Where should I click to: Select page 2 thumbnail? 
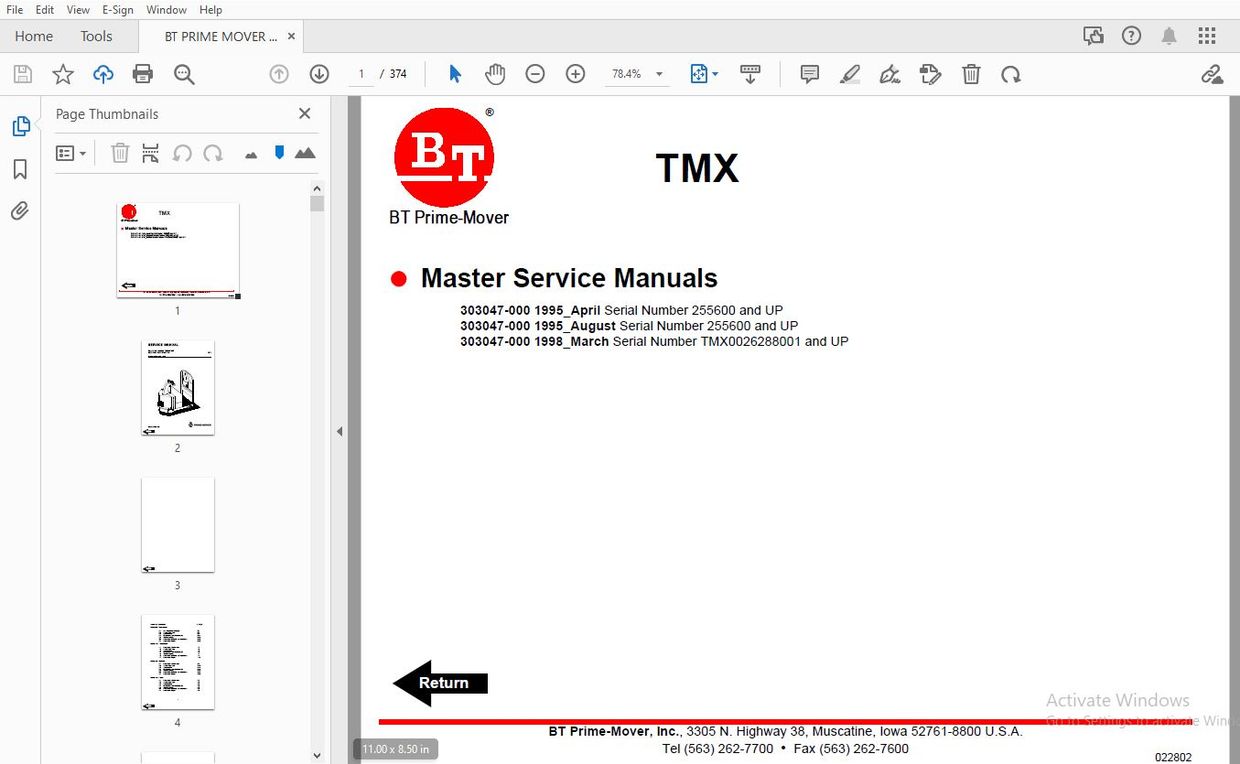coord(178,388)
